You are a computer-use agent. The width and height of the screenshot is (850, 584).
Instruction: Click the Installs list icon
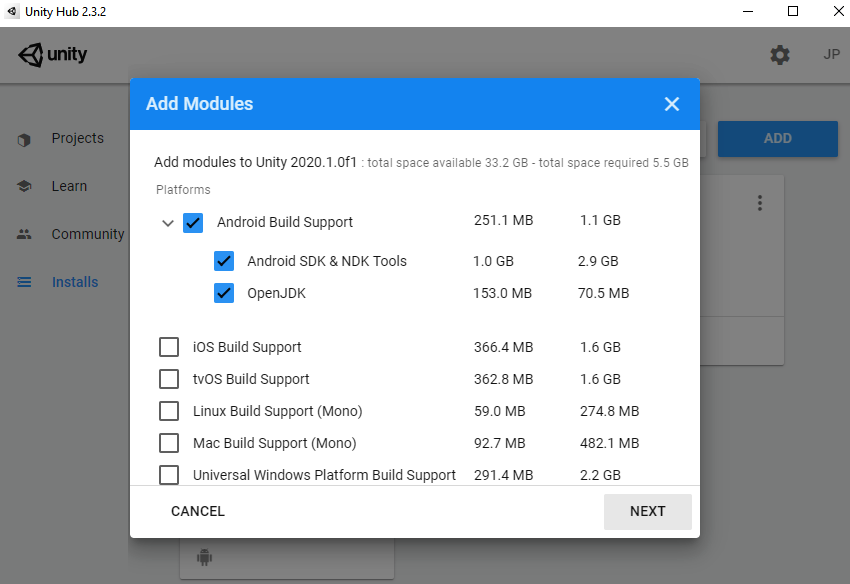(x=24, y=282)
